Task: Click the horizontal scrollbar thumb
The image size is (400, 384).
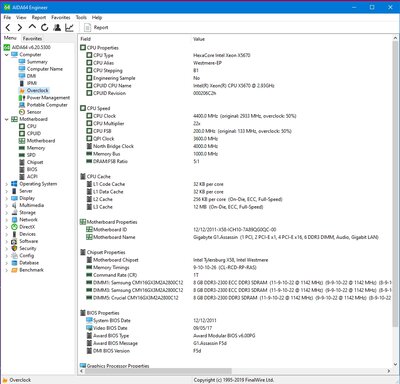Action: click(x=158, y=371)
